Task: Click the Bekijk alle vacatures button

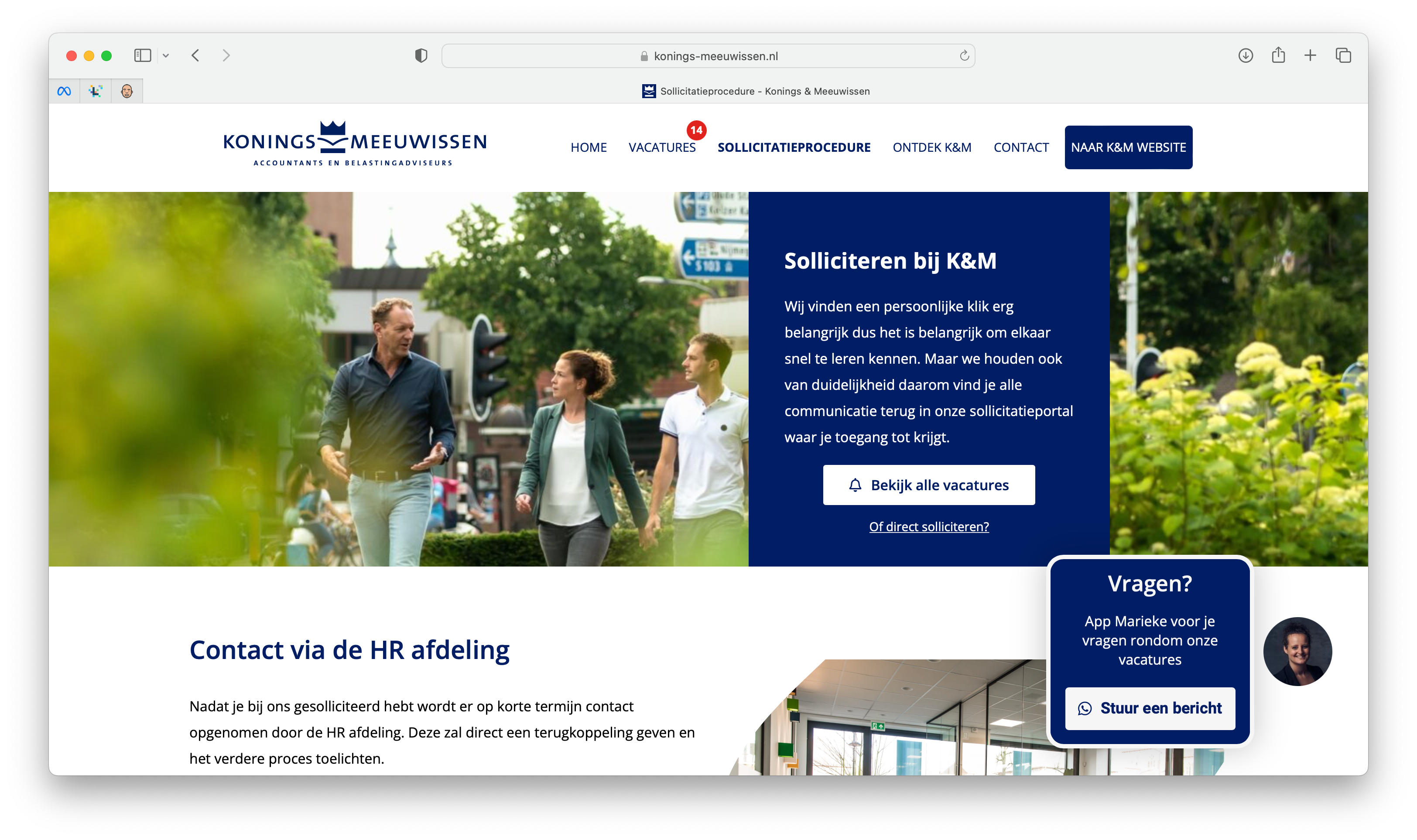Action: (x=928, y=485)
